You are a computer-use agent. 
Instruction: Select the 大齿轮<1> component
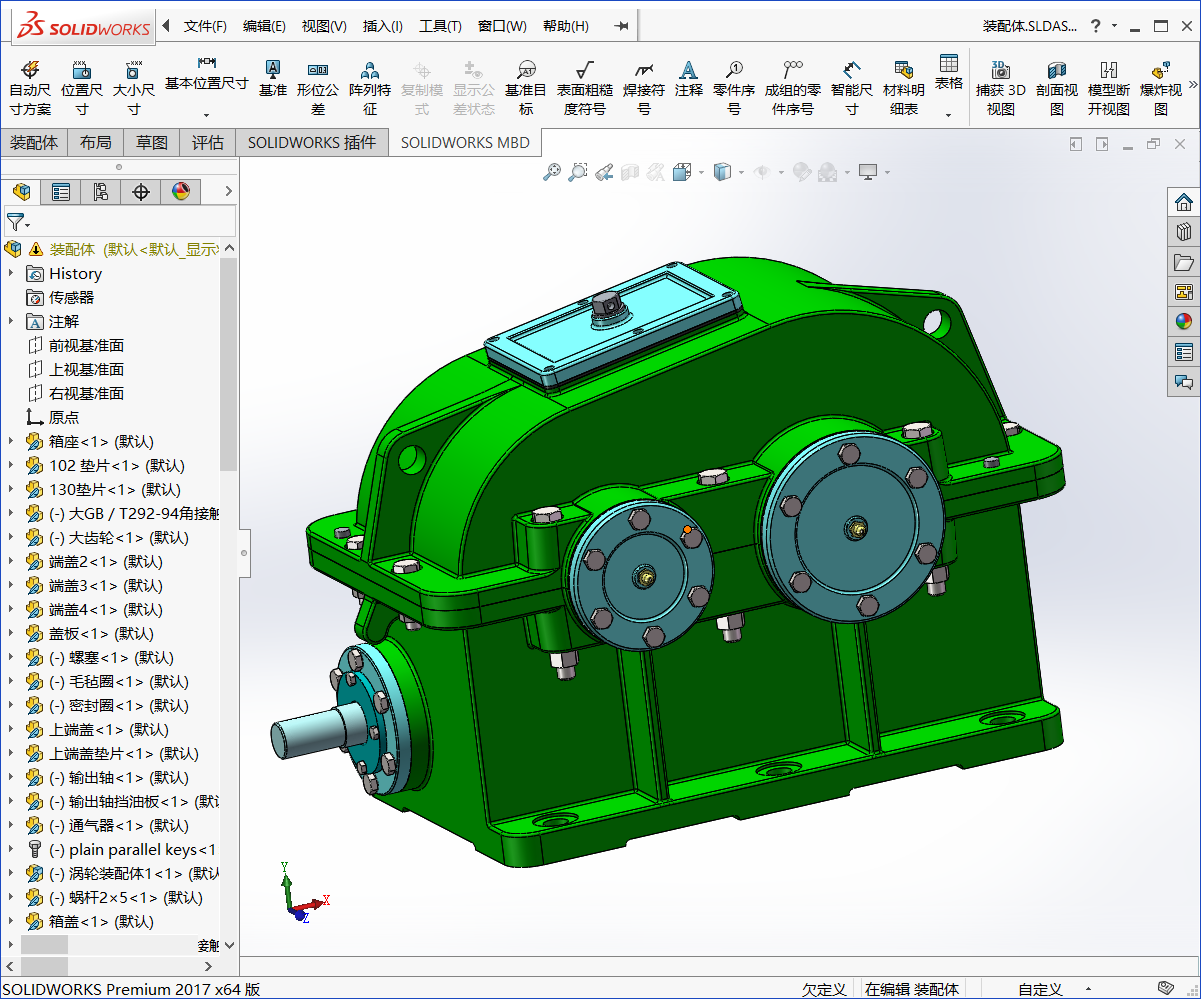click(x=119, y=537)
